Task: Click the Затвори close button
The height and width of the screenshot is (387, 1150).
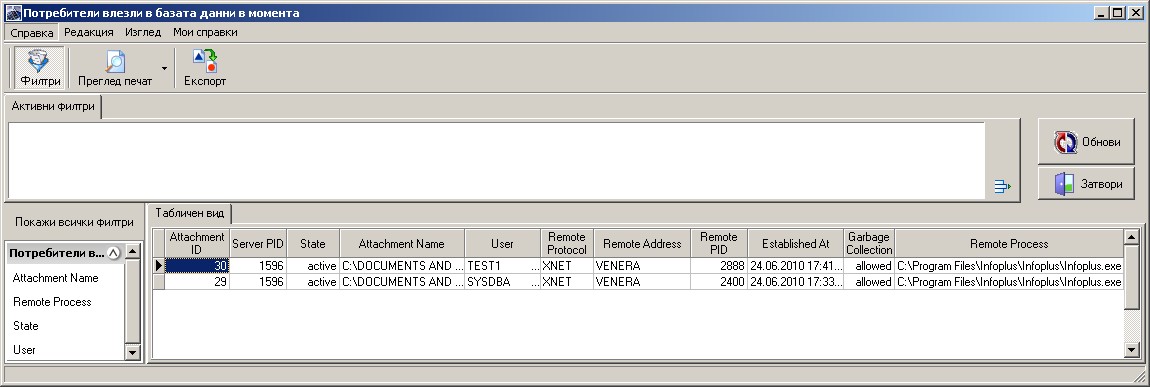Action: pyautogui.click(x=1086, y=183)
